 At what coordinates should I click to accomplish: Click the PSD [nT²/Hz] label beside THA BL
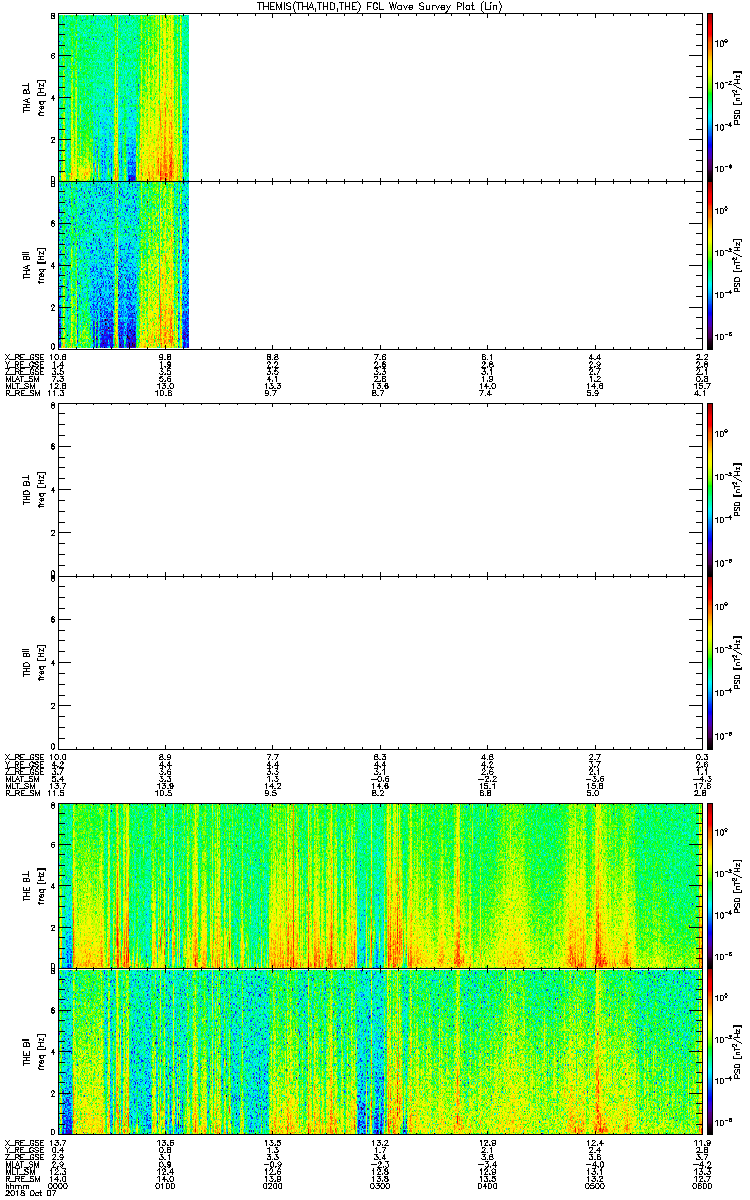point(737,97)
